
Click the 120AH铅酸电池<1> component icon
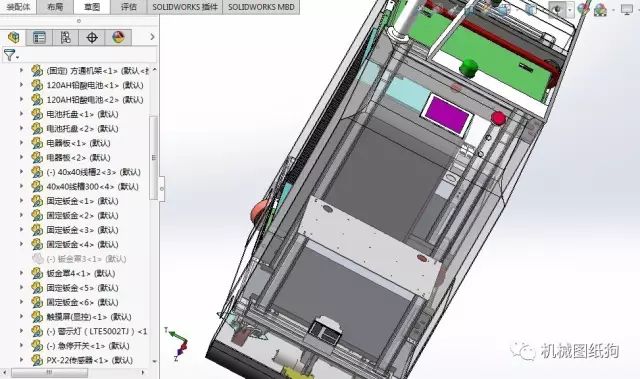[37, 85]
